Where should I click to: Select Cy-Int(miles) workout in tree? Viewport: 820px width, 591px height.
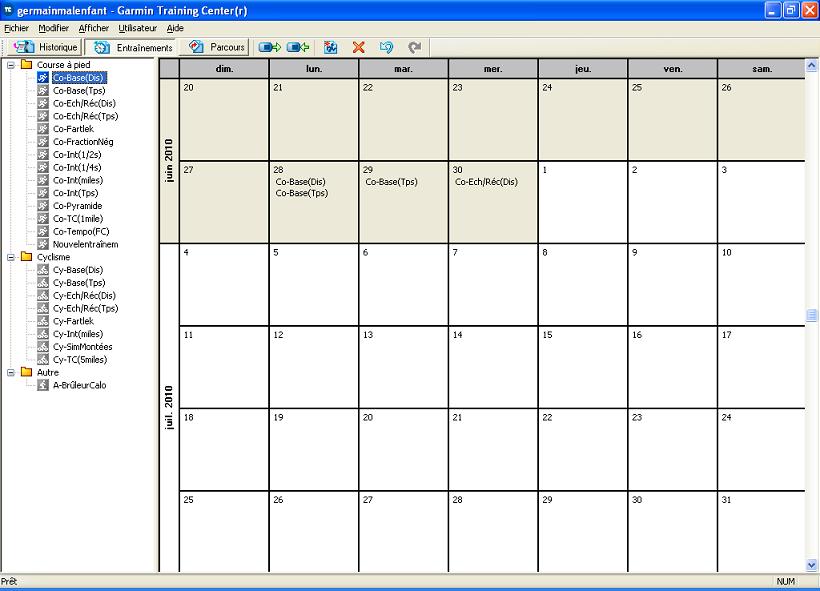pyautogui.click(x=78, y=334)
